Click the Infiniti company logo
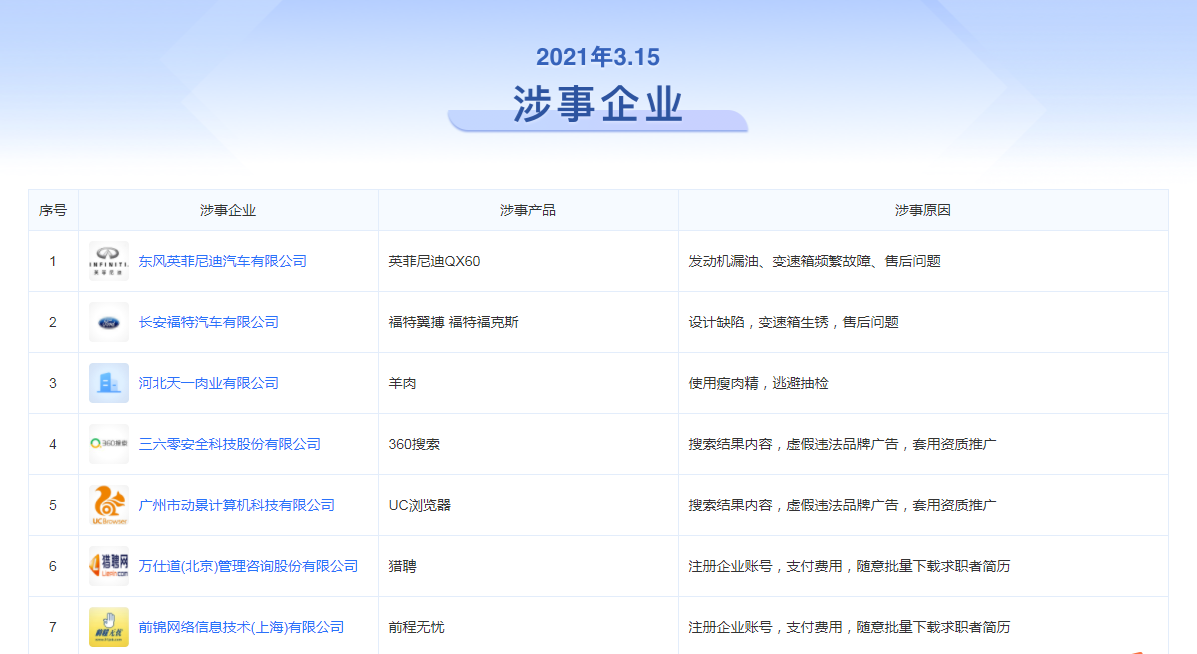Screen dimensions: 1197x654 point(108,261)
